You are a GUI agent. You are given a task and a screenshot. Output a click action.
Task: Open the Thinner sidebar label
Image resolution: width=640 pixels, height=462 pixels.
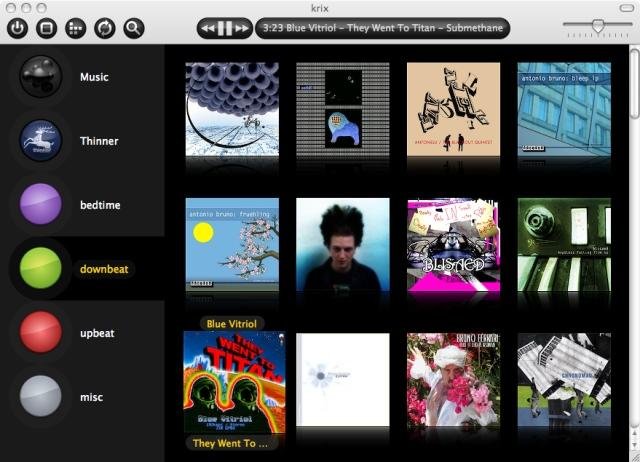(99, 141)
